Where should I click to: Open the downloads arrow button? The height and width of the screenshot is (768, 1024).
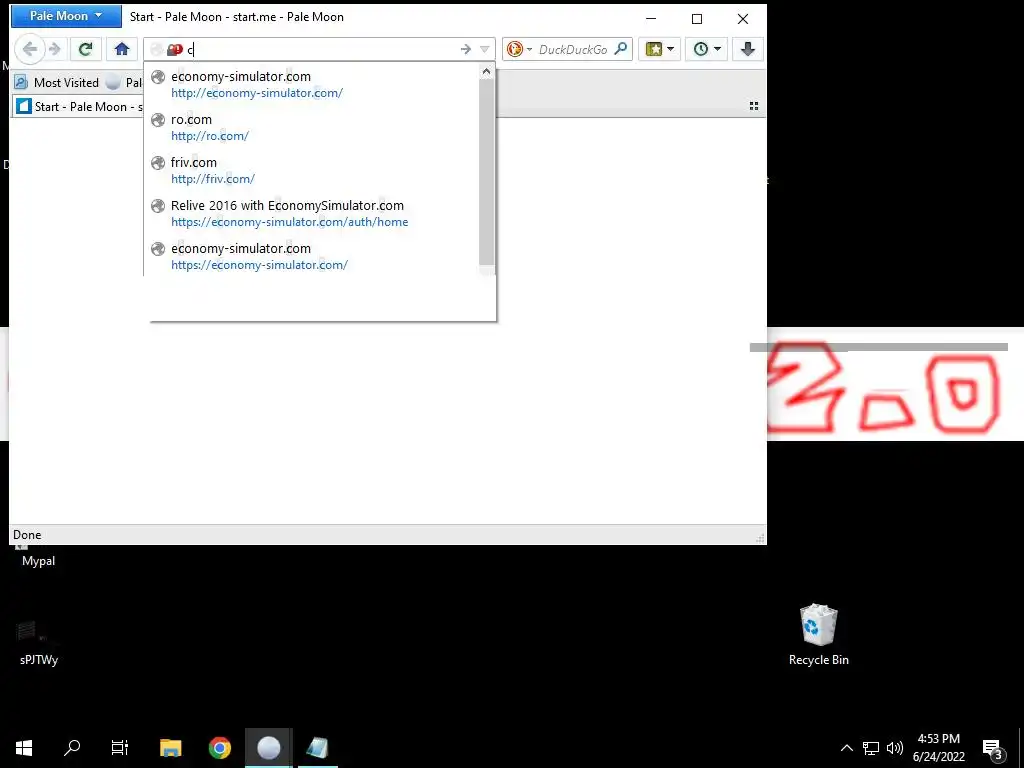[x=748, y=49]
